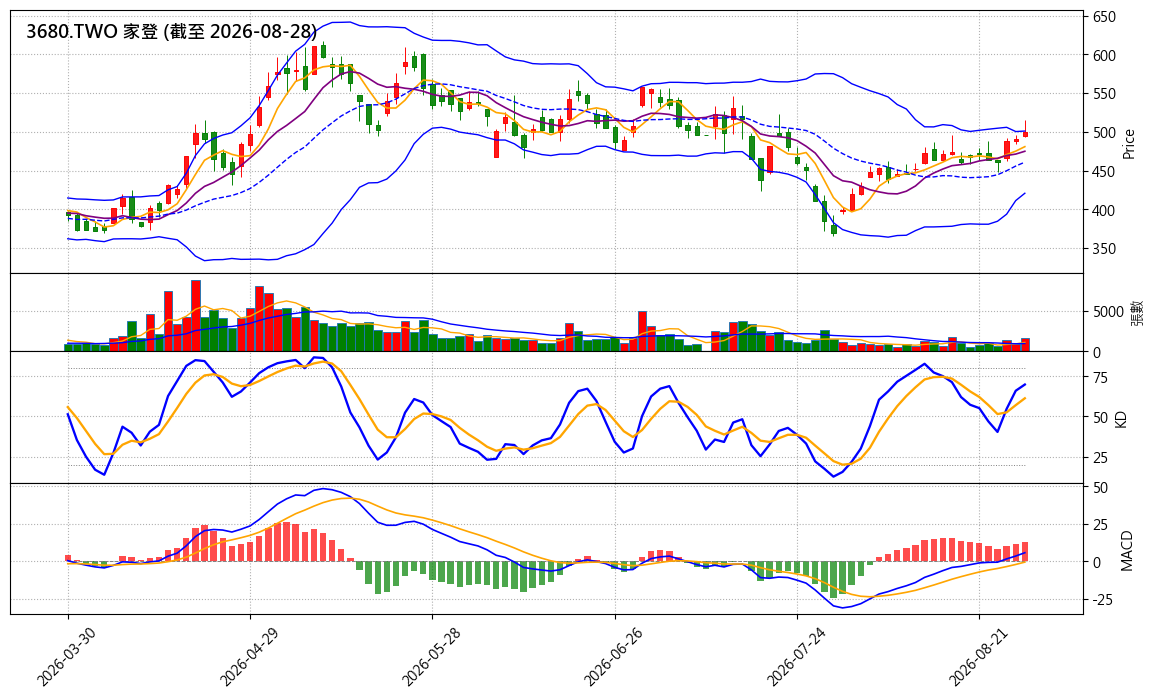Click the 25 tick on MACD axis
Screen dimensions: 1155x699
pyautogui.click(x=1100, y=526)
